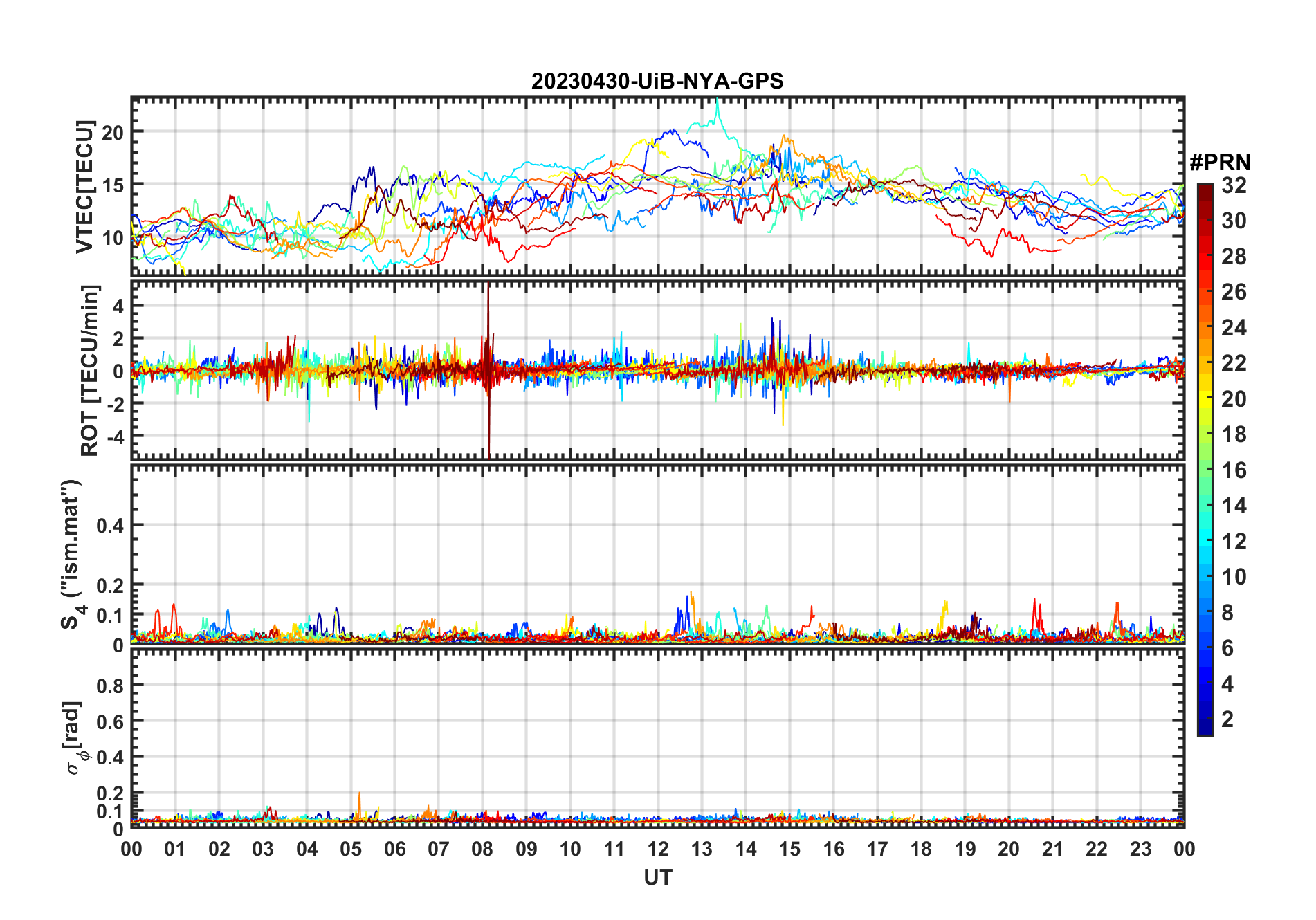Image resolution: width=1316 pixels, height=920 pixels.
Task: Click sigma-phi axis tick label 0.6
Action: click(x=111, y=721)
